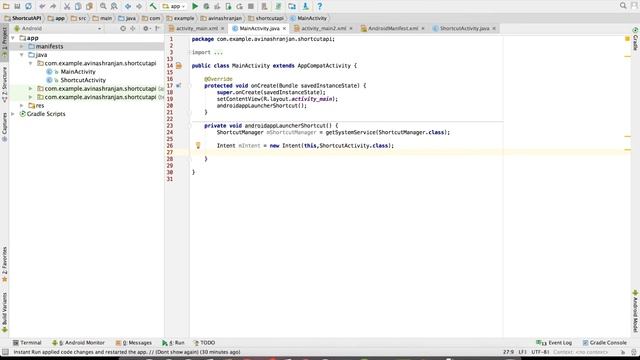Image resolution: width=640 pixels, height=360 pixels.
Task: Open the Android Monitor tool window
Action: pos(78,343)
